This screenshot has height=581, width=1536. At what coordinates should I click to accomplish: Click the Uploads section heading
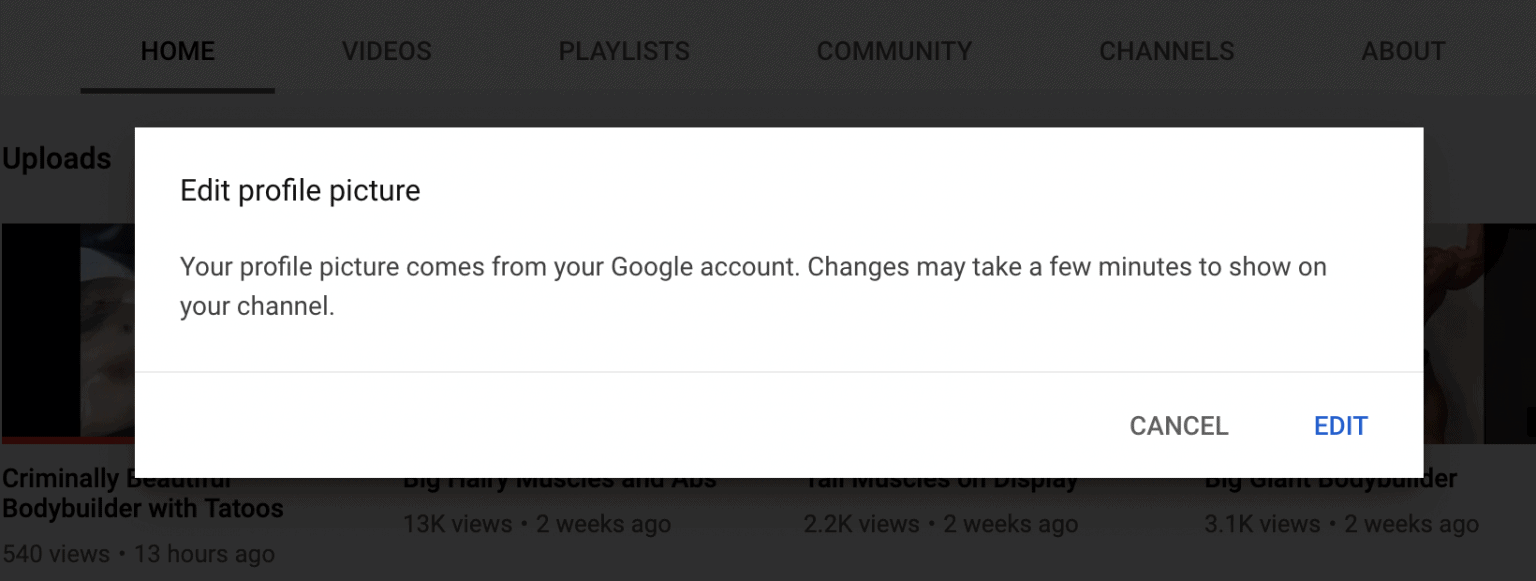coord(57,159)
